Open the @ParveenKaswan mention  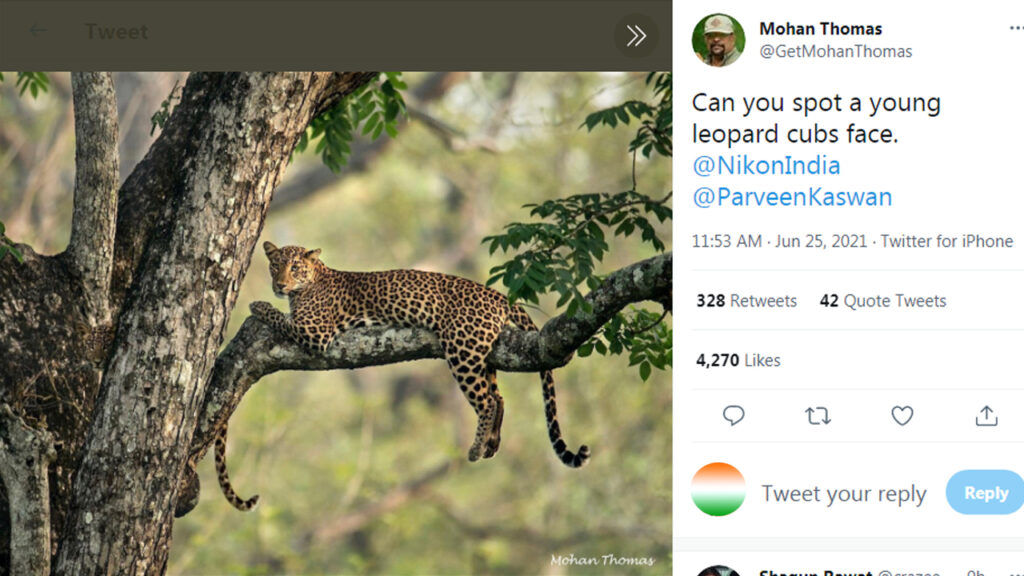click(791, 197)
